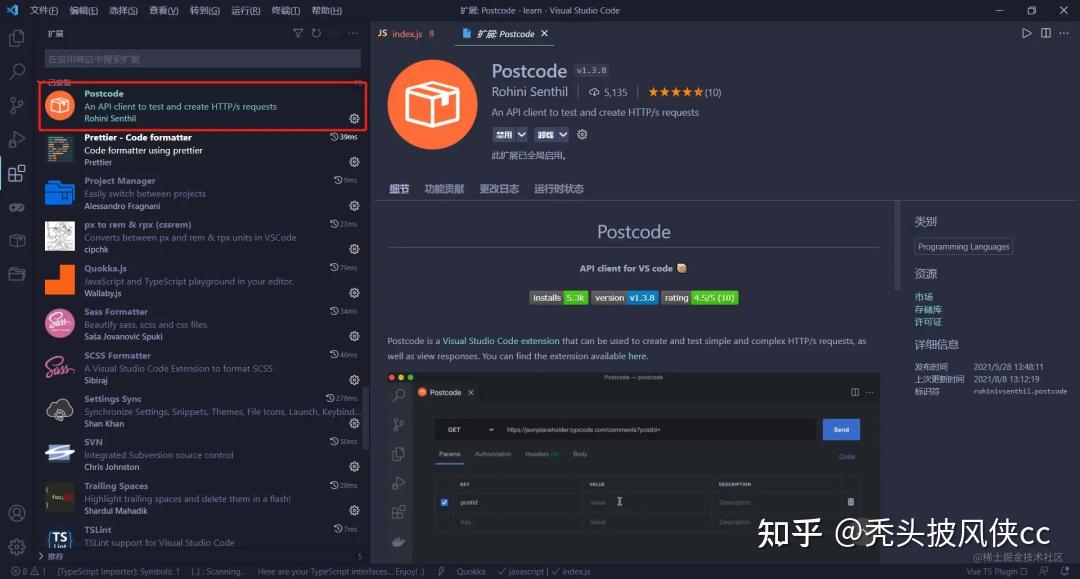Click the split editor icon
Viewport: 1080px width, 579px height.
[1046, 33]
